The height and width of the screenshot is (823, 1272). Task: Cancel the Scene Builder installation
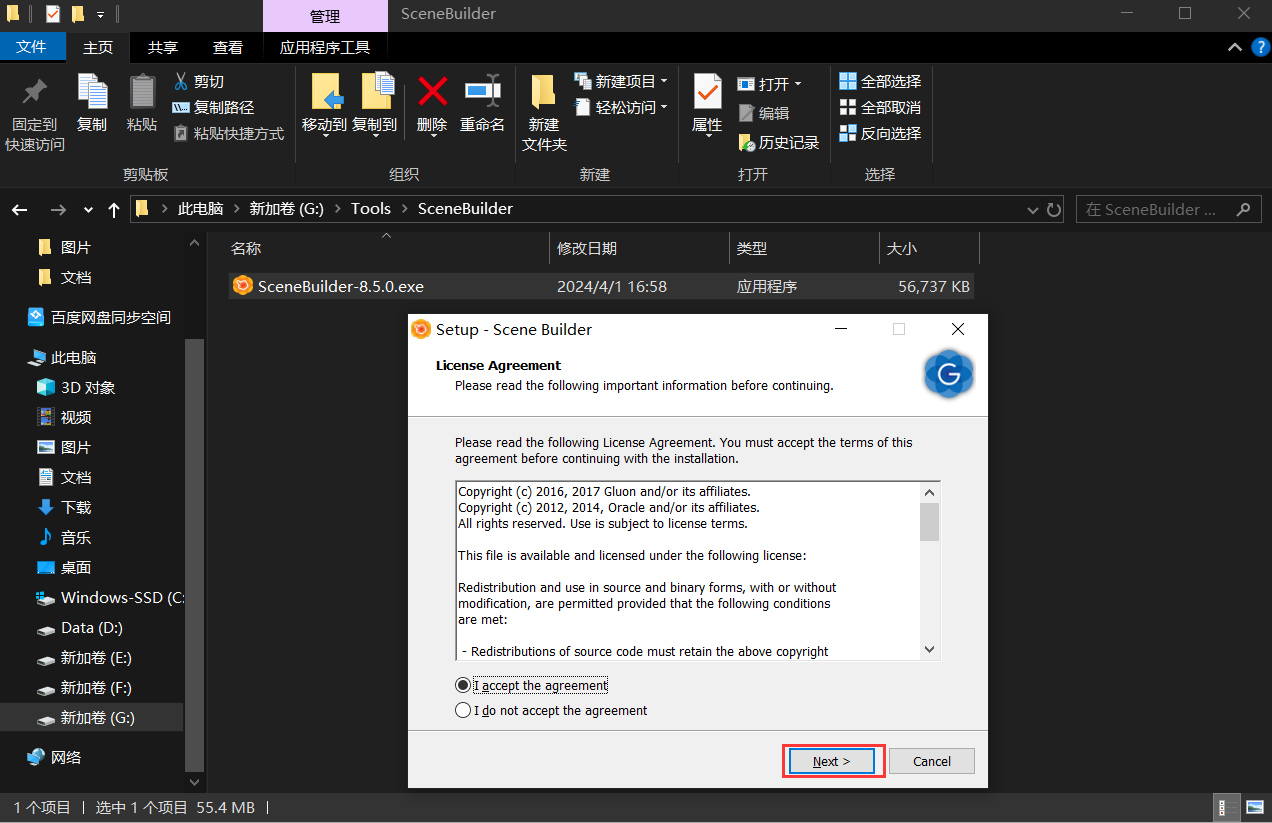[x=931, y=760]
